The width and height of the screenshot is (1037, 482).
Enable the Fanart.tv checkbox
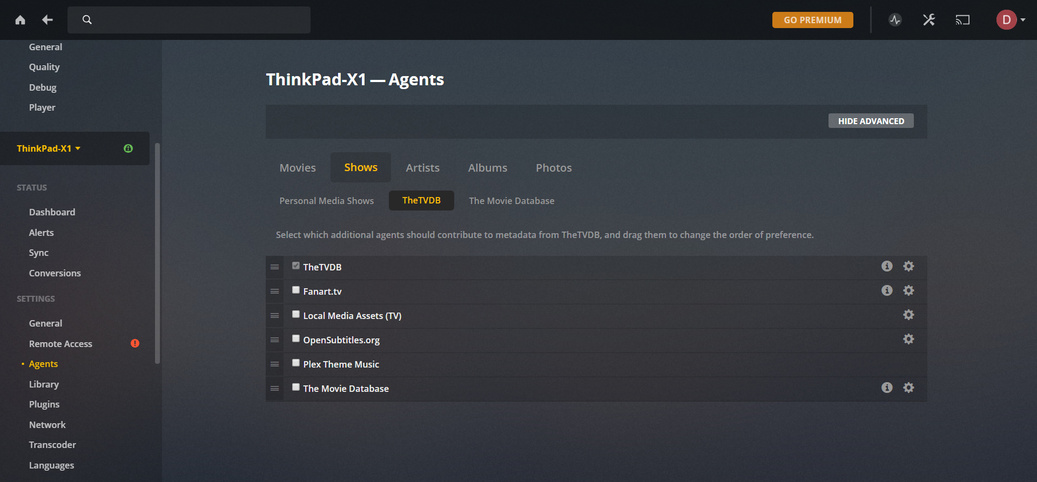coord(296,290)
